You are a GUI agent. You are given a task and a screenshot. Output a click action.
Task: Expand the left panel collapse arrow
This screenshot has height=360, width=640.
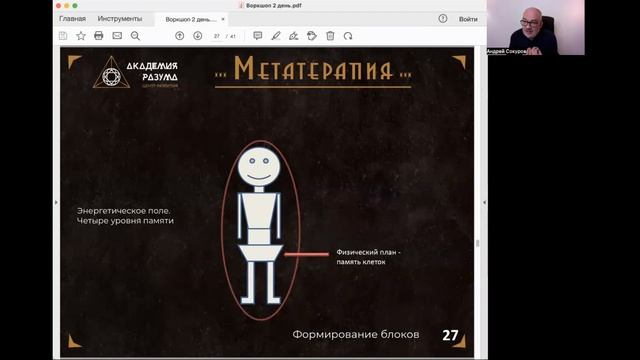tap(56, 202)
